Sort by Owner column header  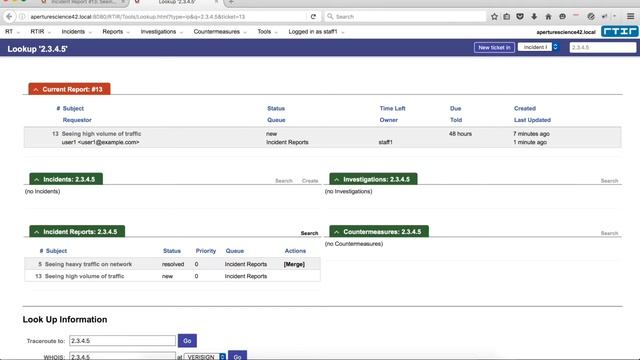coord(389,120)
